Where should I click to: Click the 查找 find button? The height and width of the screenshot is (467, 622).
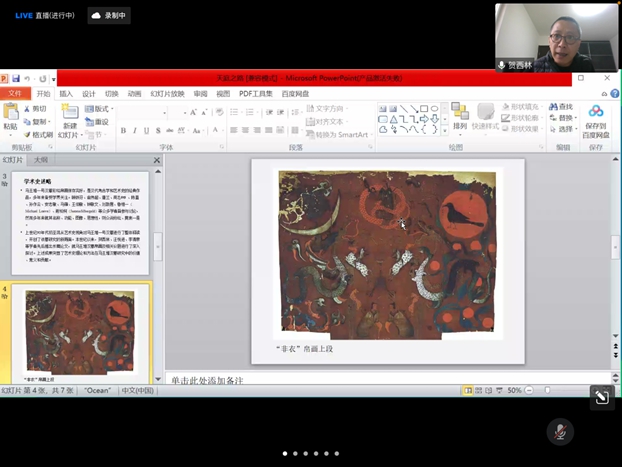pos(561,107)
